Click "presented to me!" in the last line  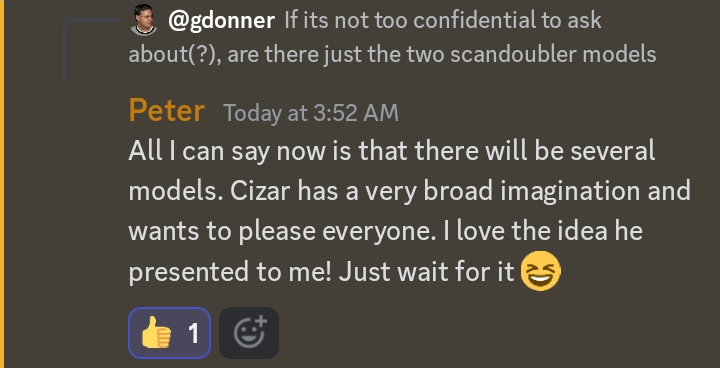click(230, 272)
